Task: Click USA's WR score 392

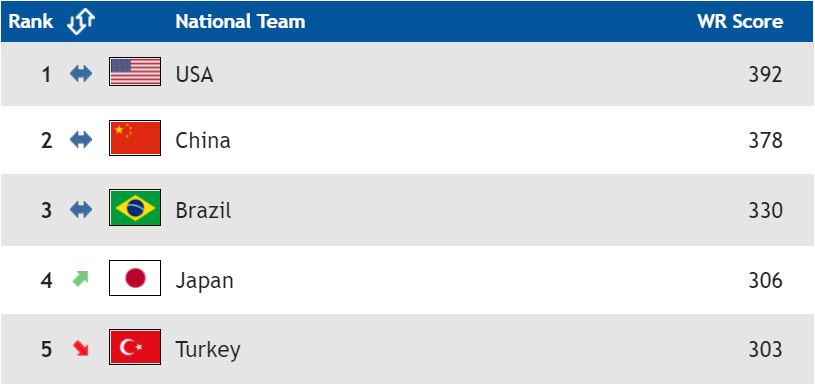Action: click(765, 75)
